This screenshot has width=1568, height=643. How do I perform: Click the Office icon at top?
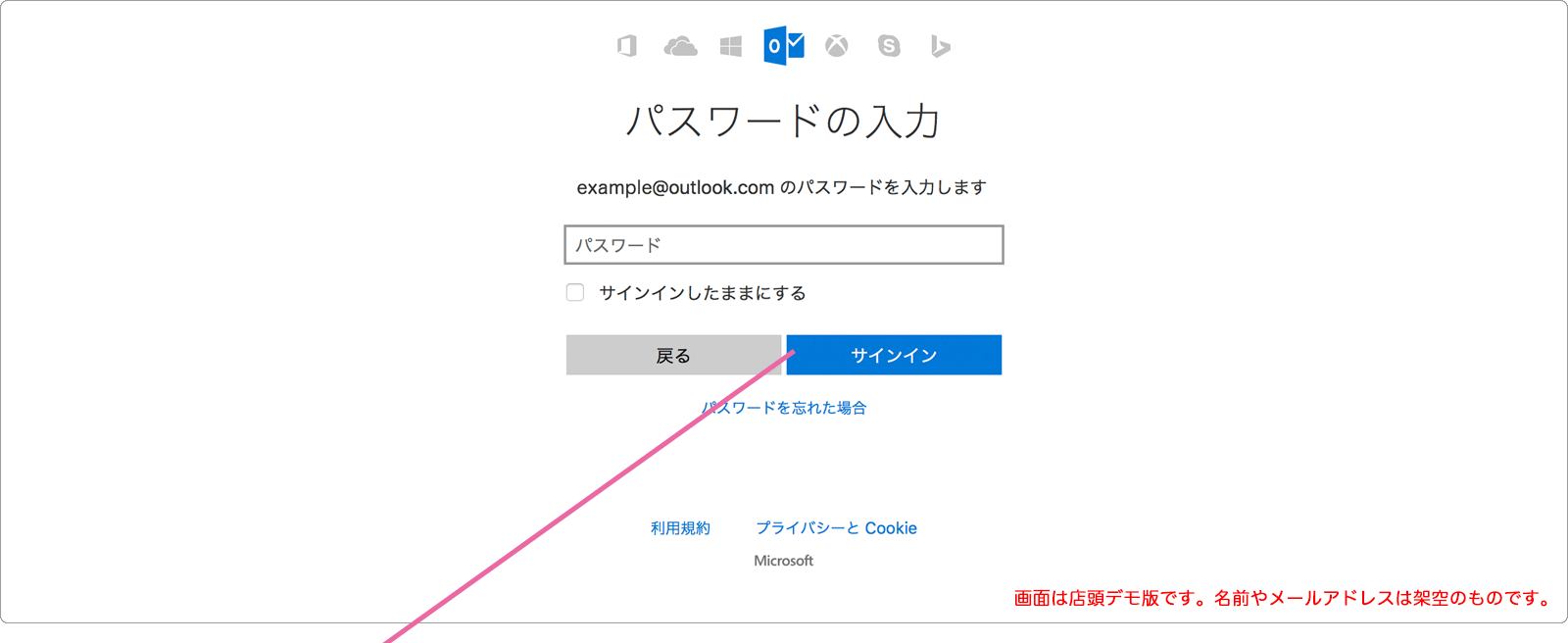(627, 46)
